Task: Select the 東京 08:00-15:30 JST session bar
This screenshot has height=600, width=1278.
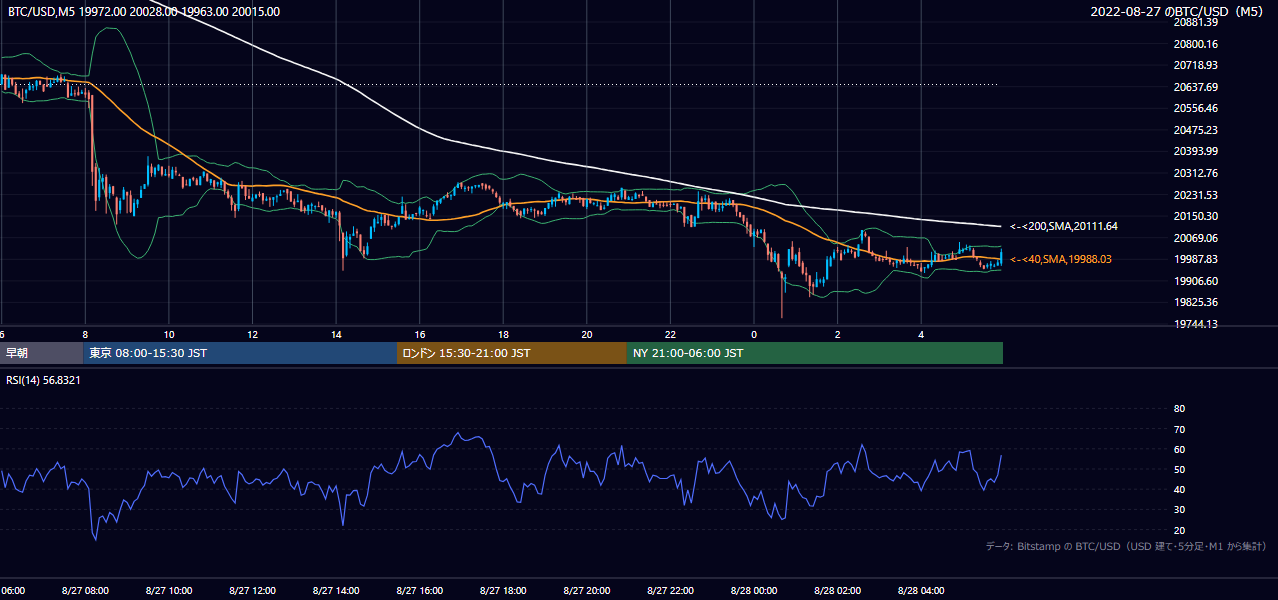Action: click(x=241, y=353)
